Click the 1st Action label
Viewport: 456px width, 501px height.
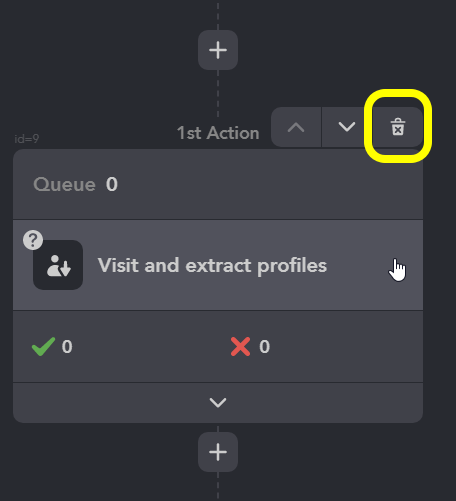[x=218, y=133]
